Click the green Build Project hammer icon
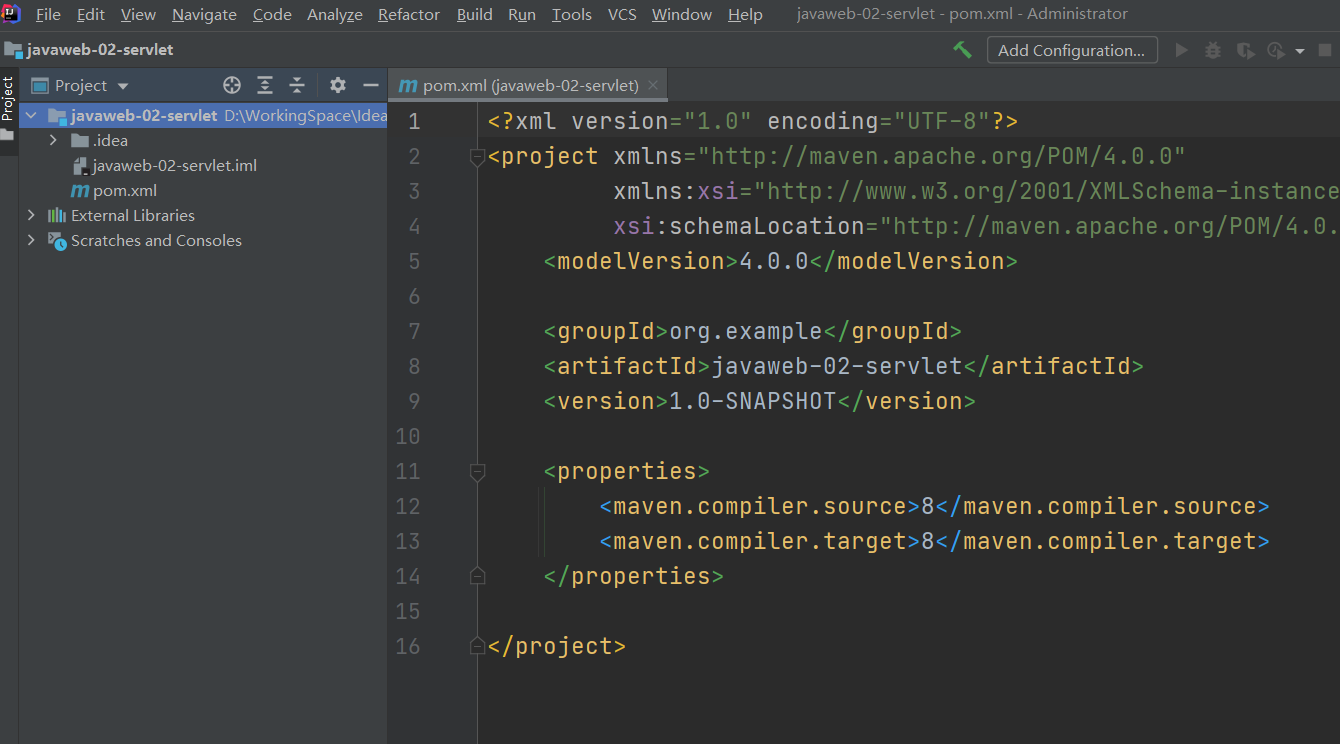1340x744 pixels. point(962,50)
